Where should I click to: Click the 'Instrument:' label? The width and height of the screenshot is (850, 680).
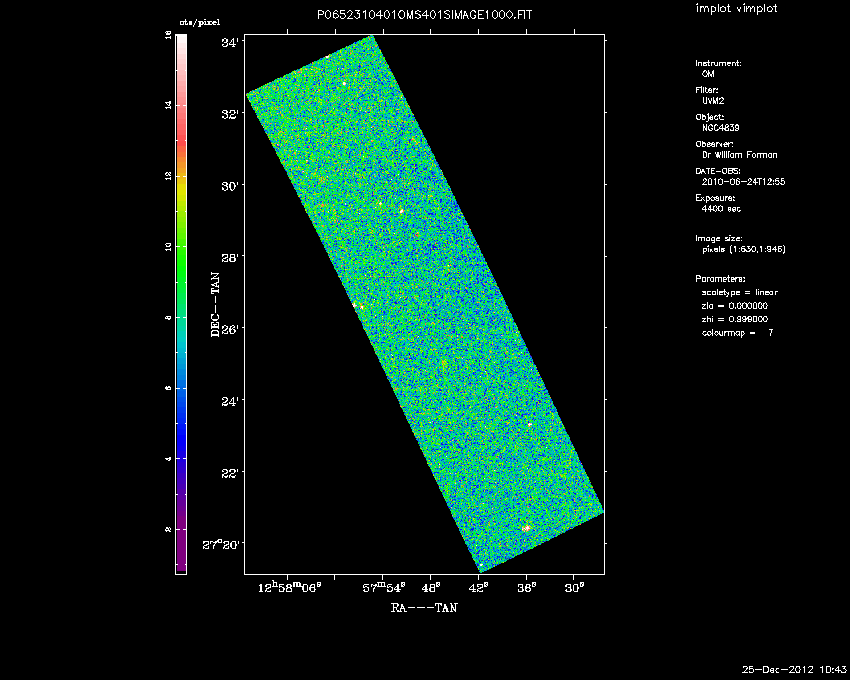718,63
